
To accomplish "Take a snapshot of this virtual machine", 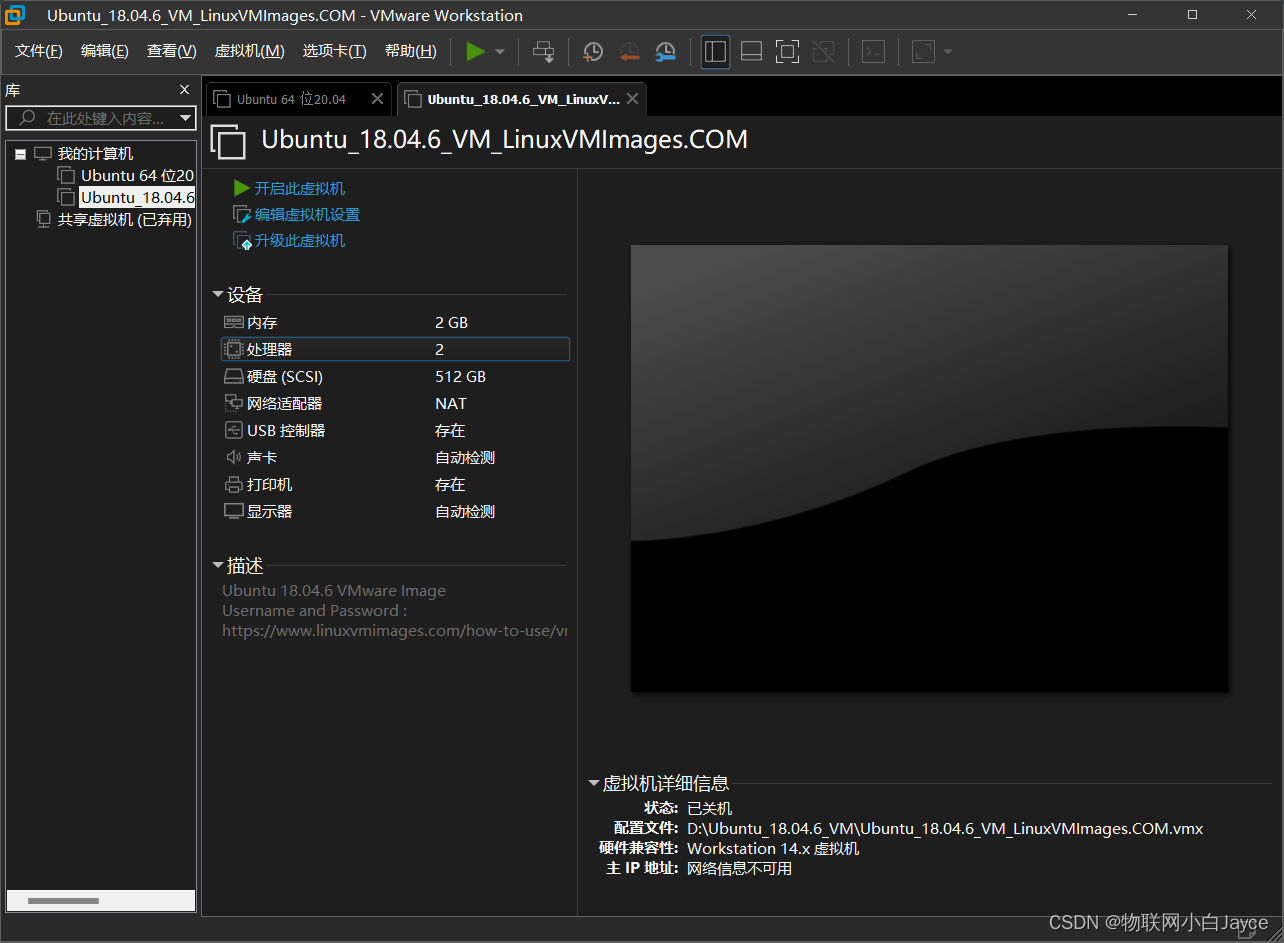I will 593,52.
